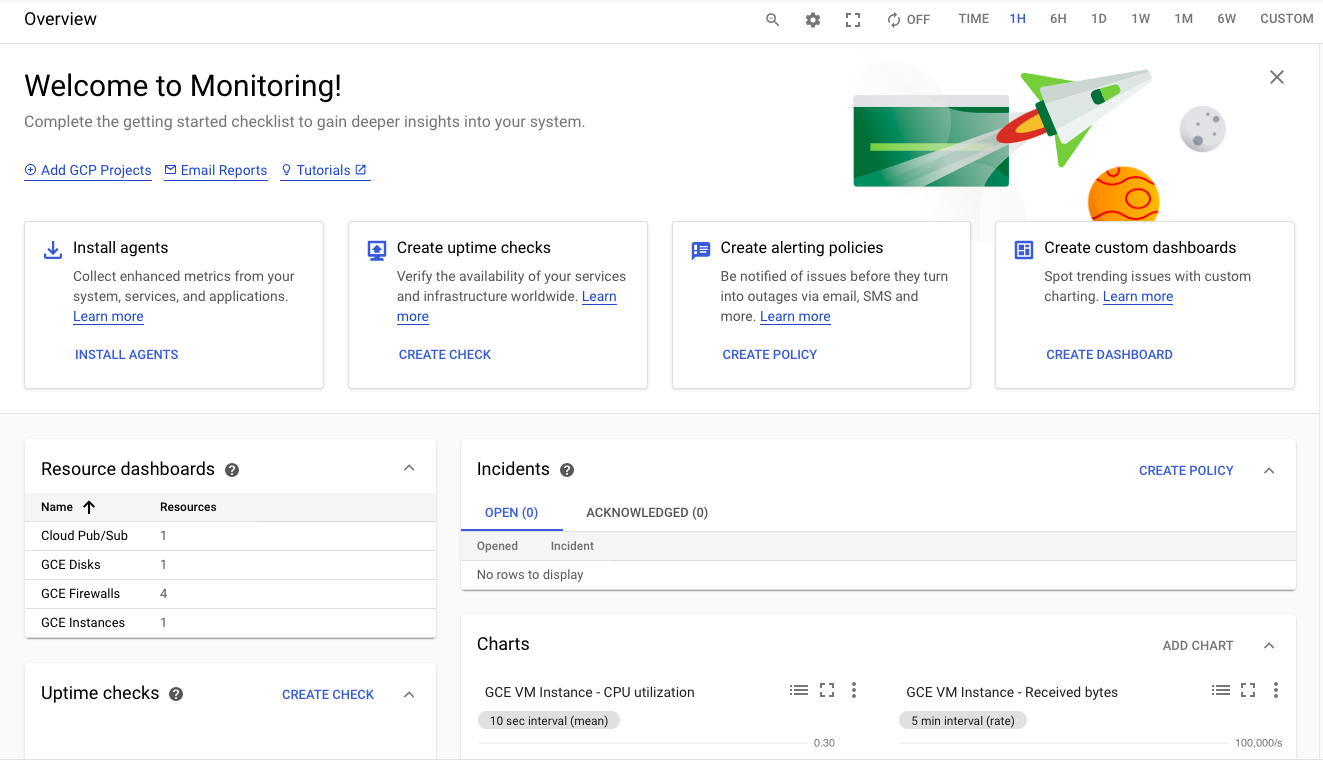This screenshot has height=760, width=1323.
Task: Click the Create uptime checks monitor icon
Action: [377, 250]
